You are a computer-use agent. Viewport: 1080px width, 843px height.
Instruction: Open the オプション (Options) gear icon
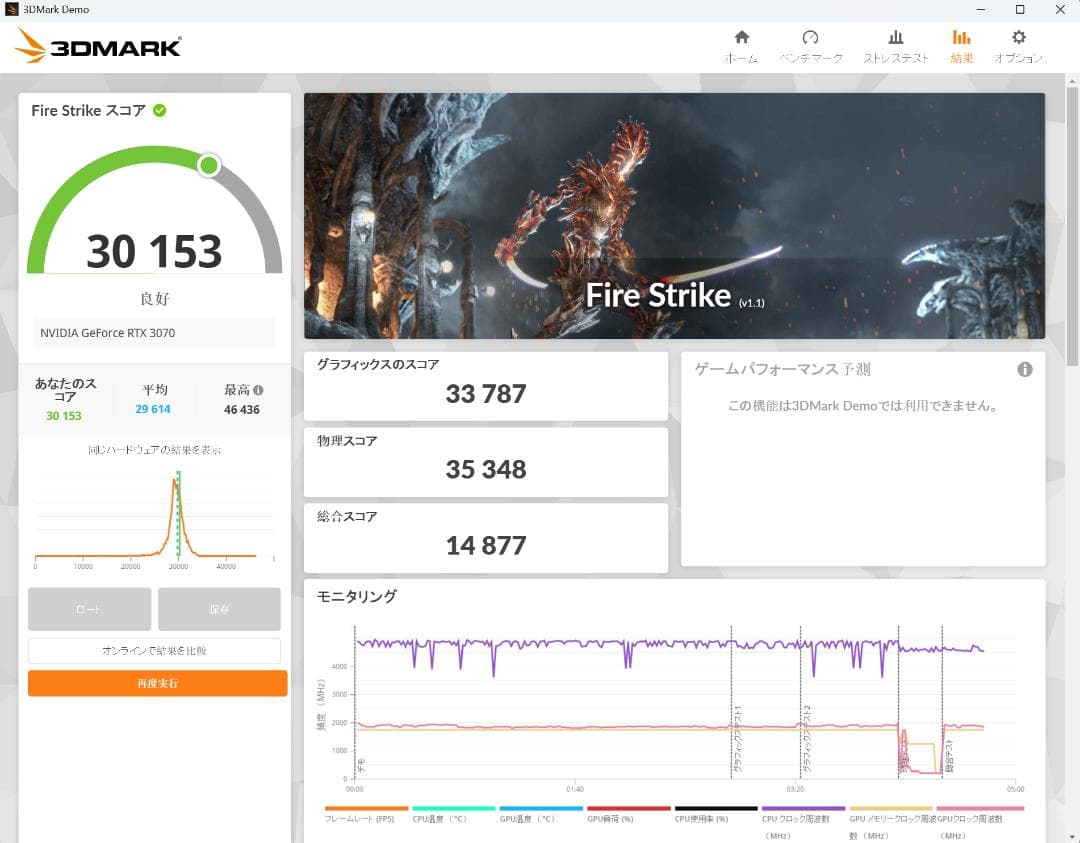coord(1018,38)
